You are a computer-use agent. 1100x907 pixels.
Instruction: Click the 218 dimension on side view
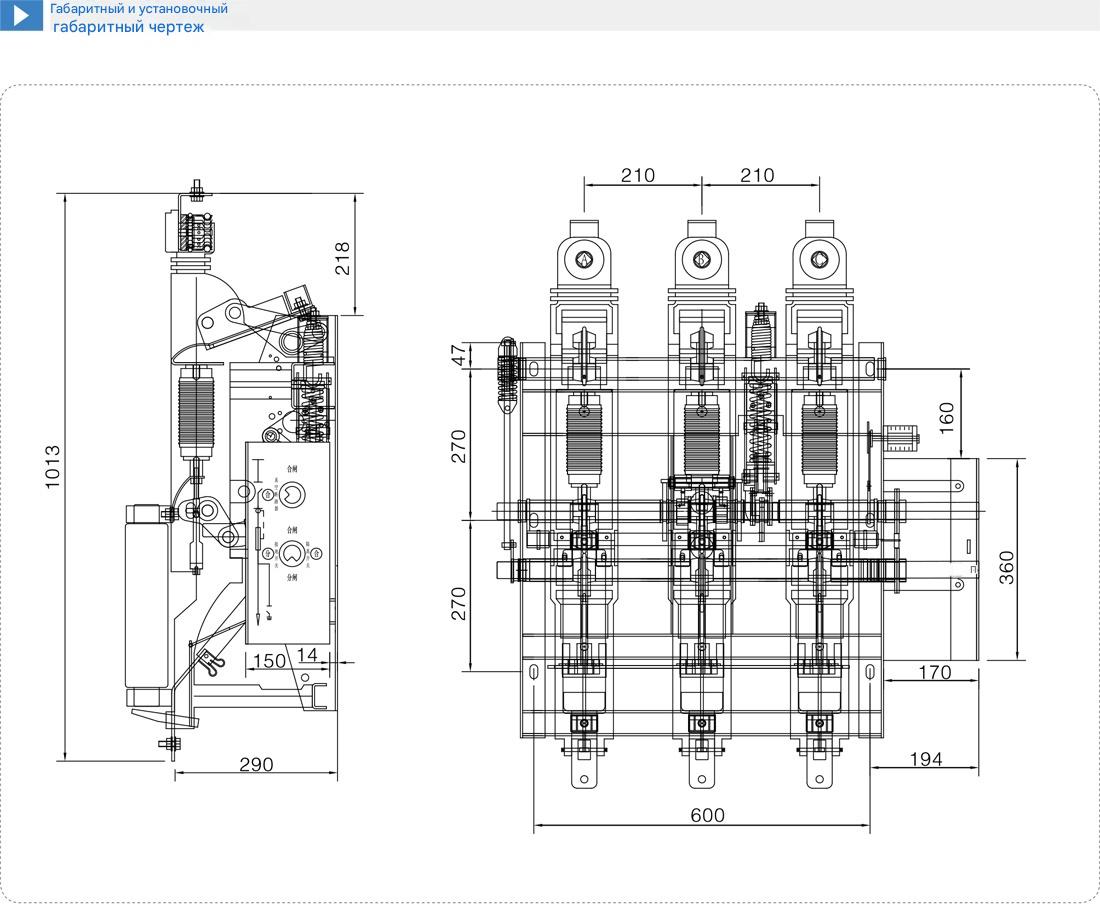click(342, 261)
